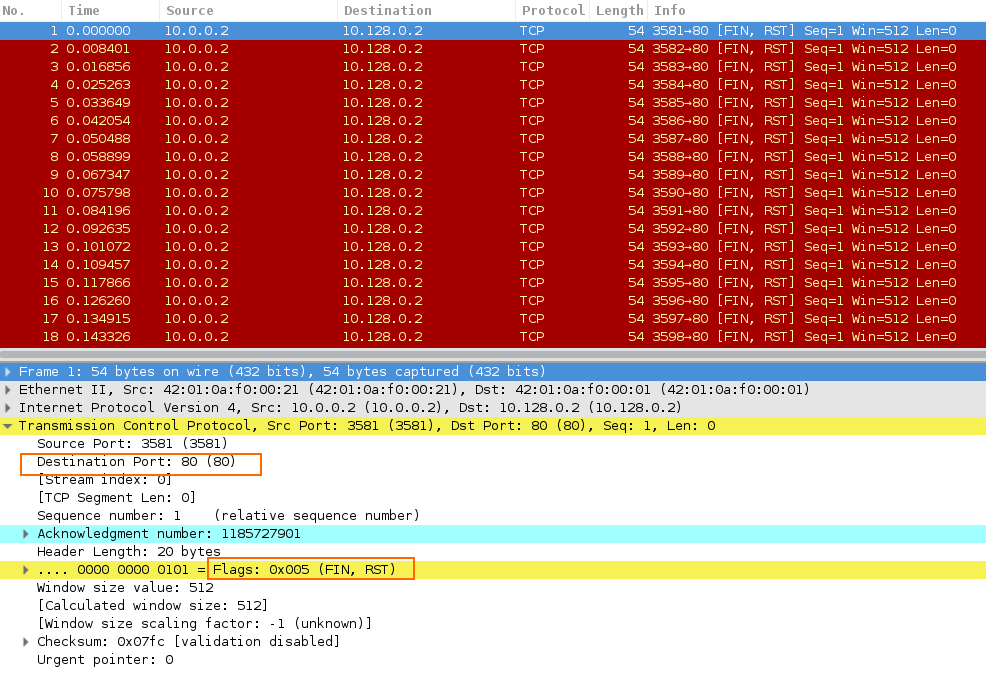
Task: Click the Info column header
Action: point(816,10)
